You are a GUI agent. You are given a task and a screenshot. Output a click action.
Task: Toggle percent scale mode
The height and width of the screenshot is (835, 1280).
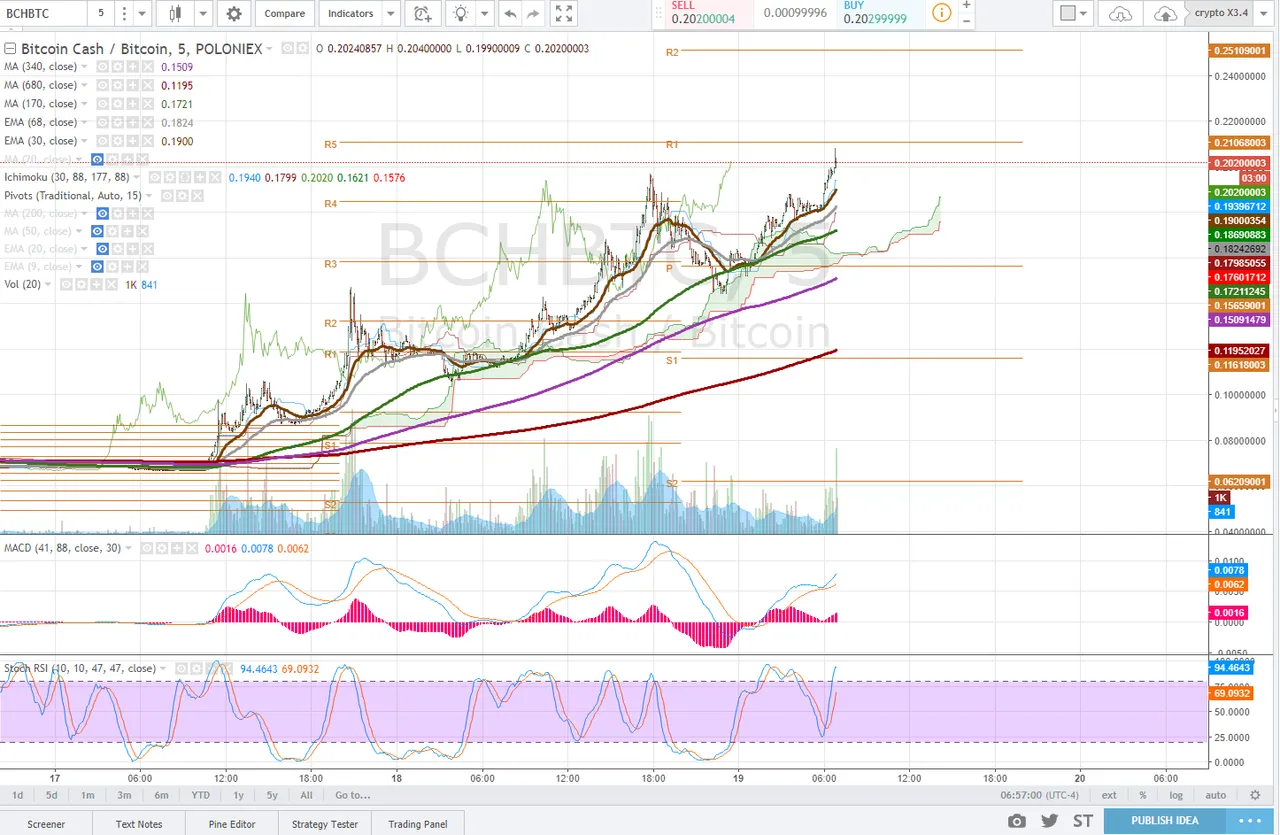point(1142,795)
